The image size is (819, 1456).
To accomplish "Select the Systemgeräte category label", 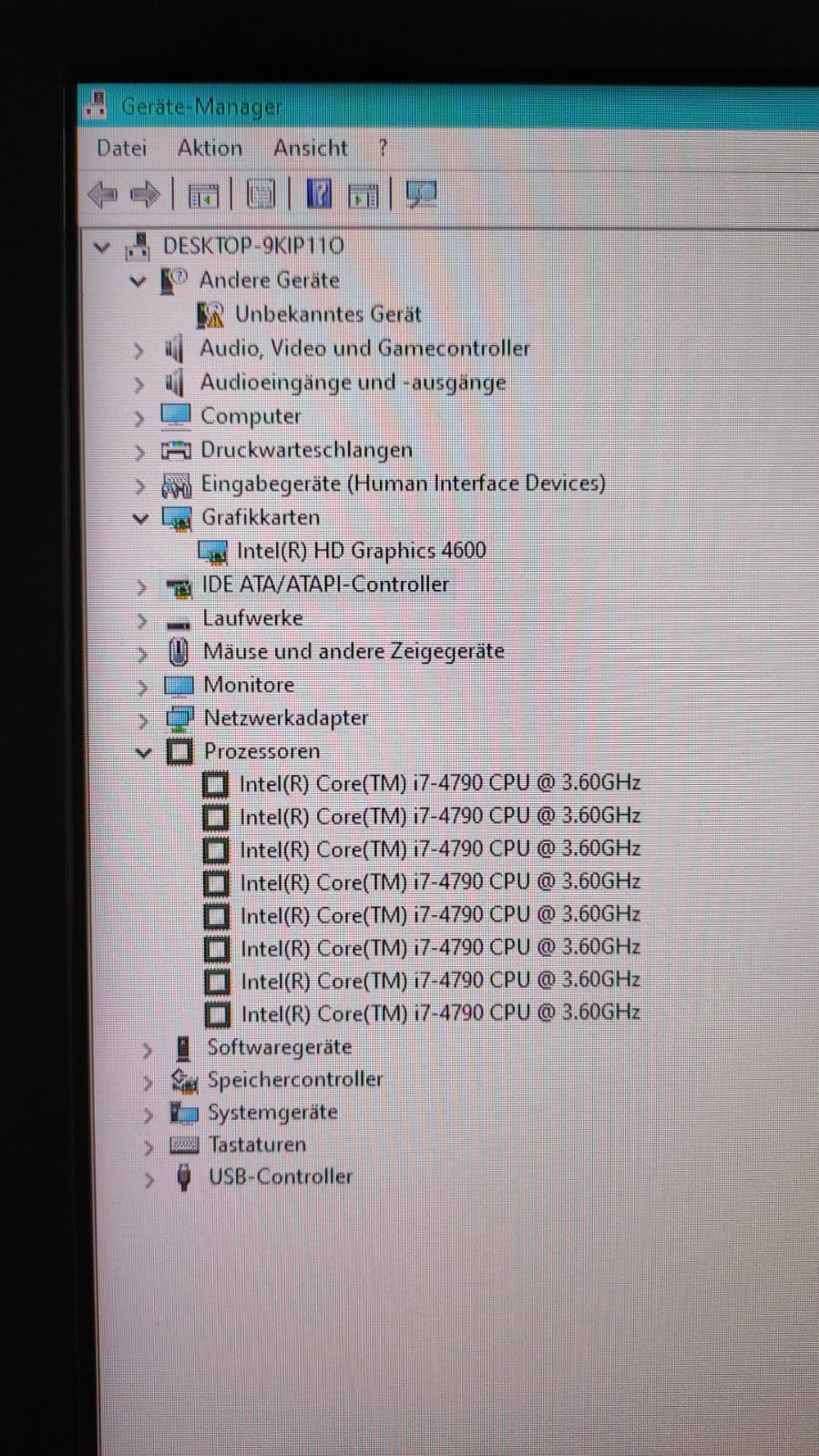I will pos(272,1113).
